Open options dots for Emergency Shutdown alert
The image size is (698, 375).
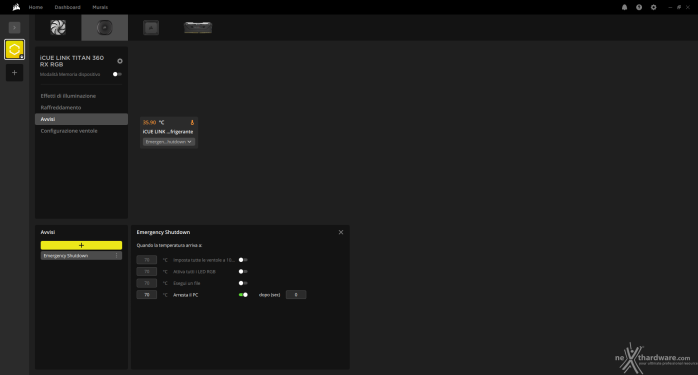click(x=117, y=256)
